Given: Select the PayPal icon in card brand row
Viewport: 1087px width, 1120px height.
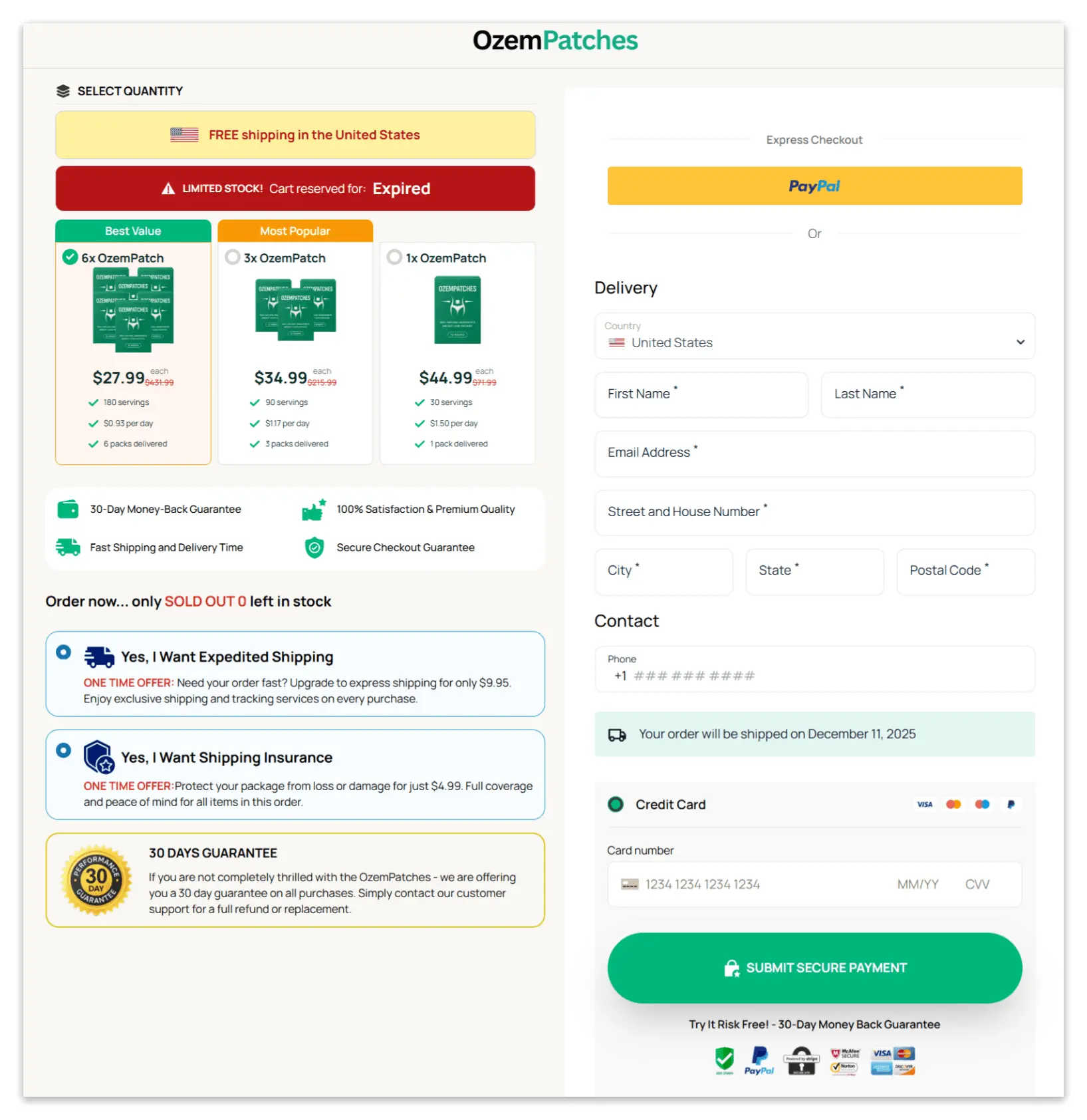Looking at the screenshot, I should click(x=1011, y=804).
